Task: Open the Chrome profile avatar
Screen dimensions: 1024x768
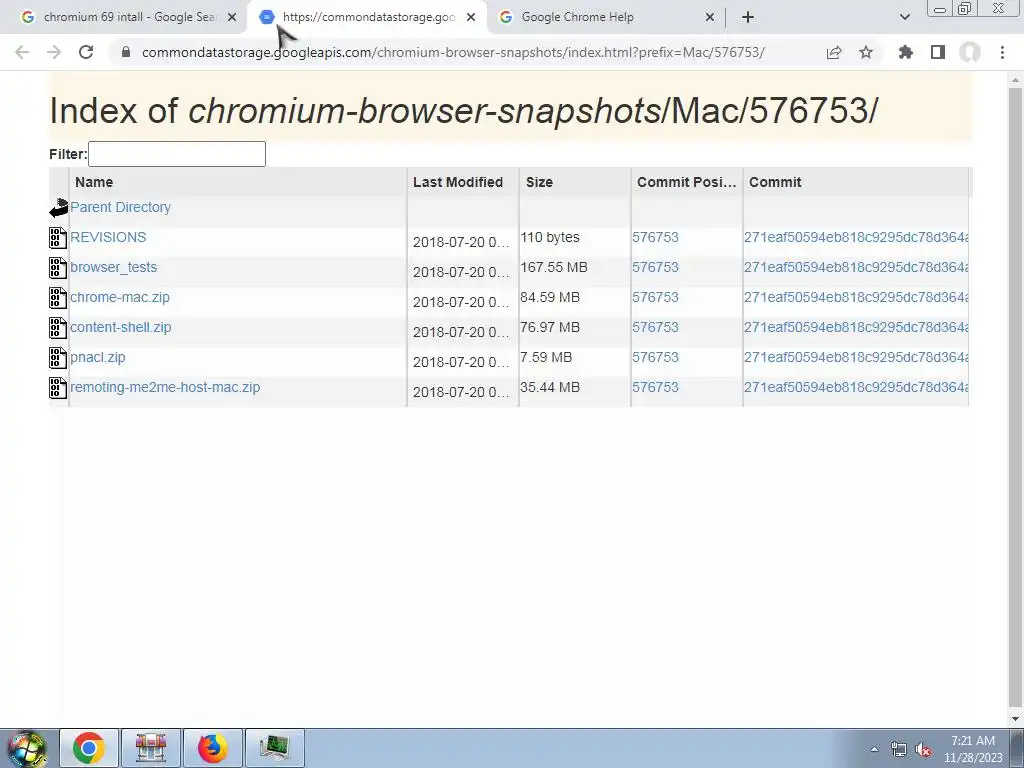Action: coord(970,52)
